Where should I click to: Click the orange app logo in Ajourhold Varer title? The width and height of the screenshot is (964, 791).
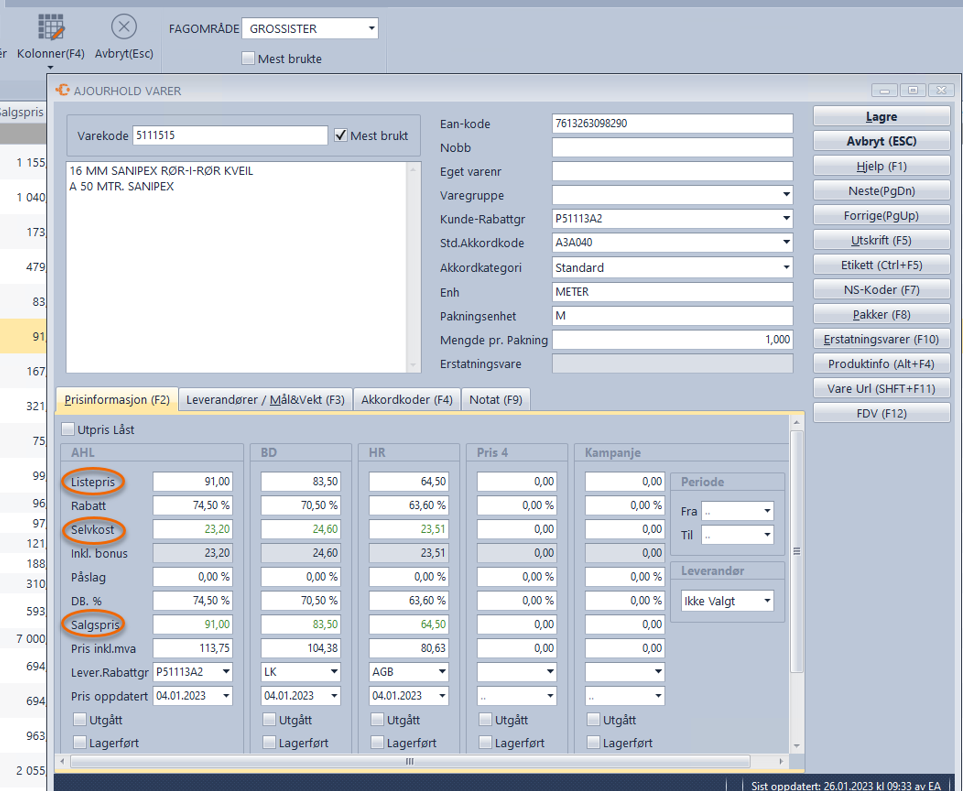click(63, 90)
